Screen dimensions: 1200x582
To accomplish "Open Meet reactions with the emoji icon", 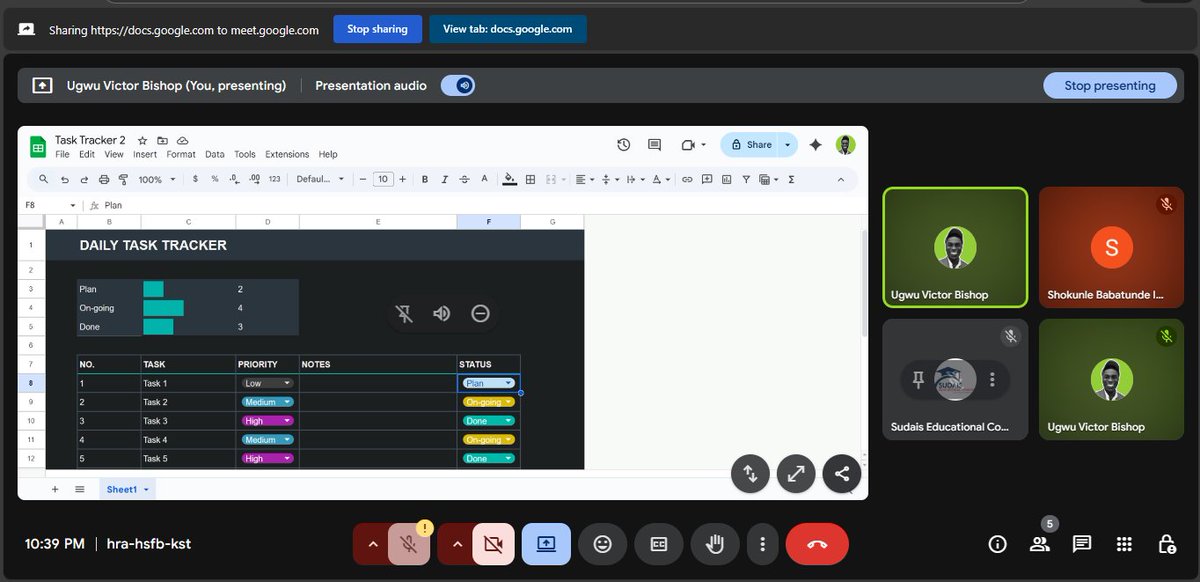I will (x=602, y=544).
